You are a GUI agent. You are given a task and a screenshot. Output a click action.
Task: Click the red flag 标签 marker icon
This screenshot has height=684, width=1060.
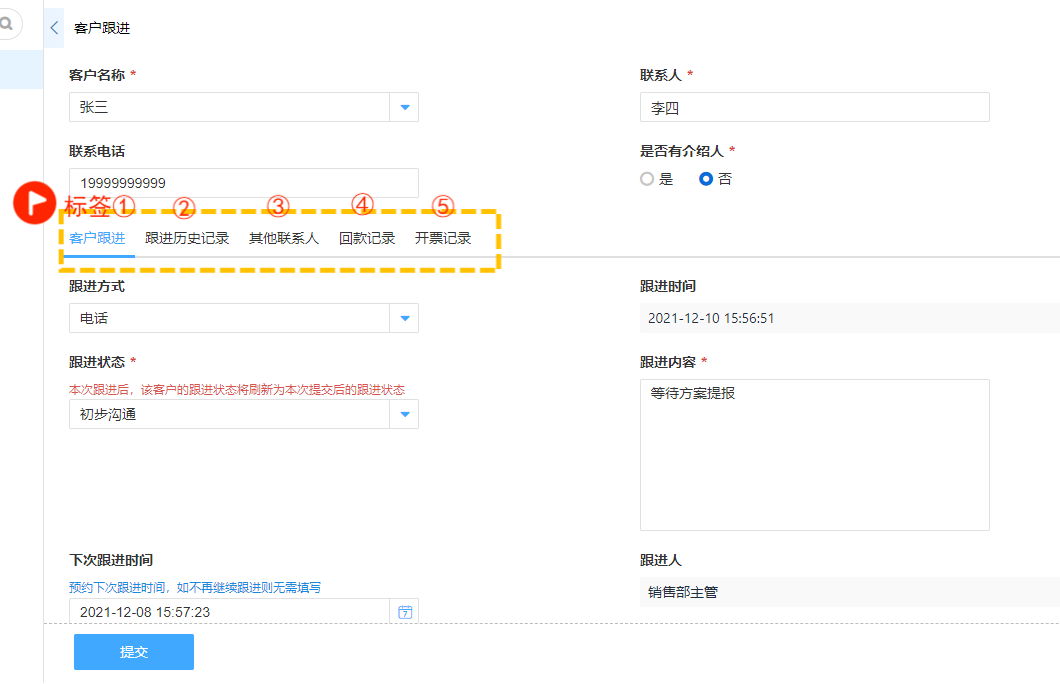click(x=37, y=202)
